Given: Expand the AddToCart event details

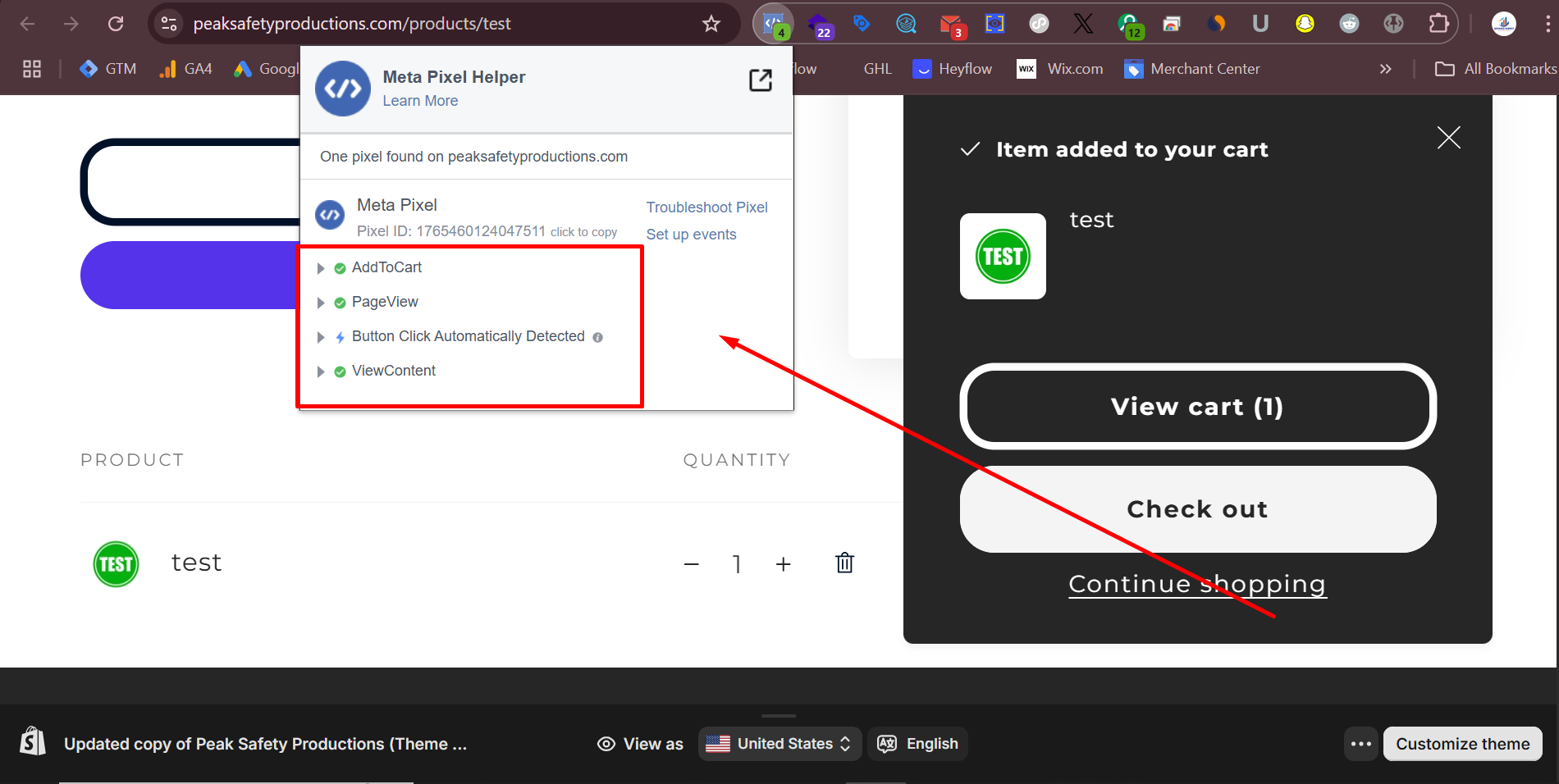Looking at the screenshot, I should point(321,268).
